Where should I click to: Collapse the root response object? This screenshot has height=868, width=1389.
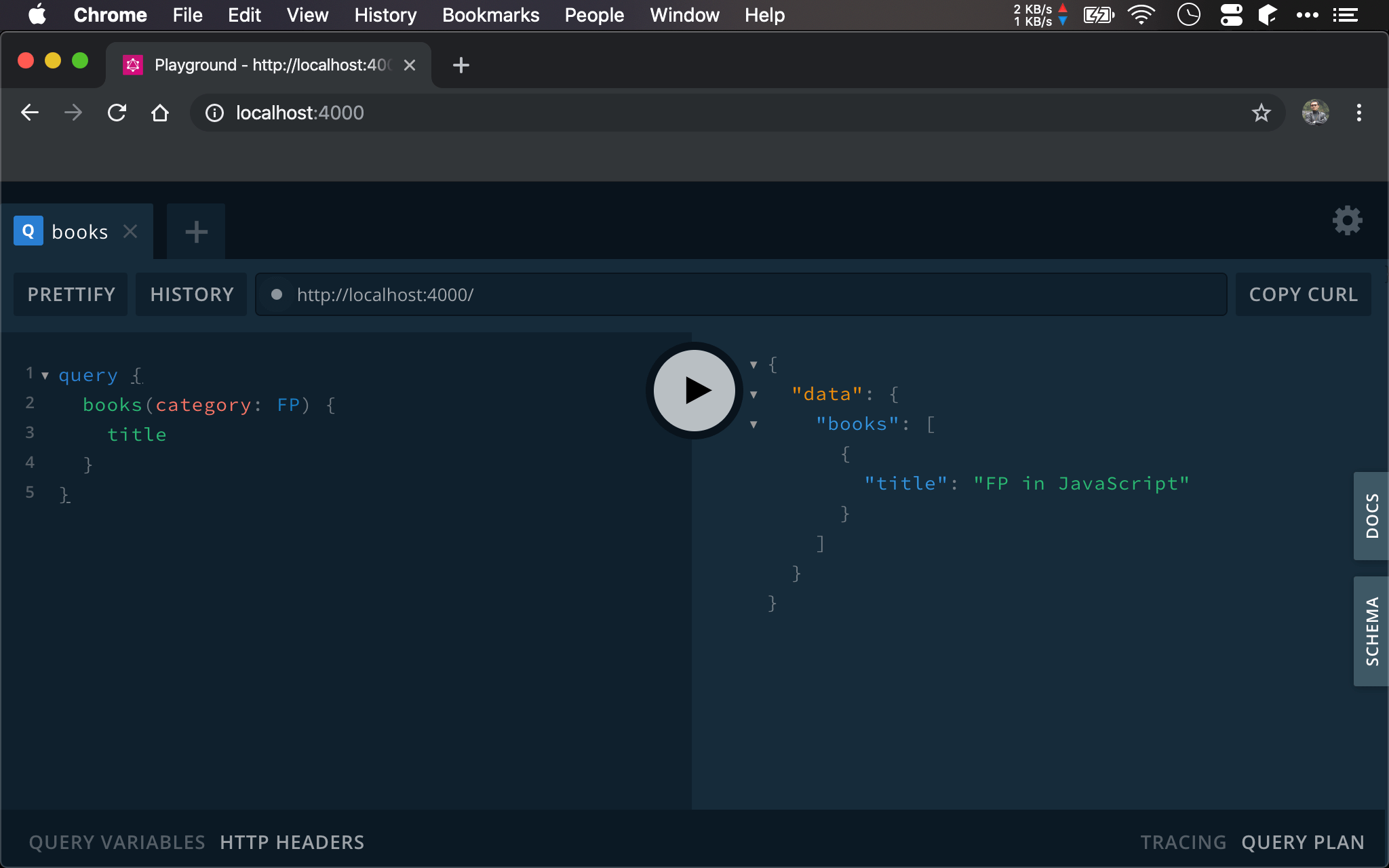click(x=754, y=364)
